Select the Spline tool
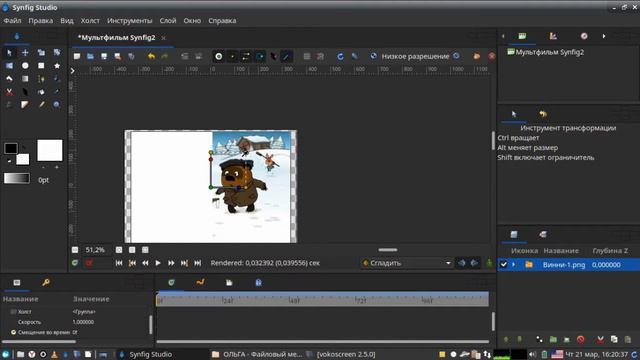Image resolution: width=640 pixels, height=360 pixels. (x=41, y=79)
